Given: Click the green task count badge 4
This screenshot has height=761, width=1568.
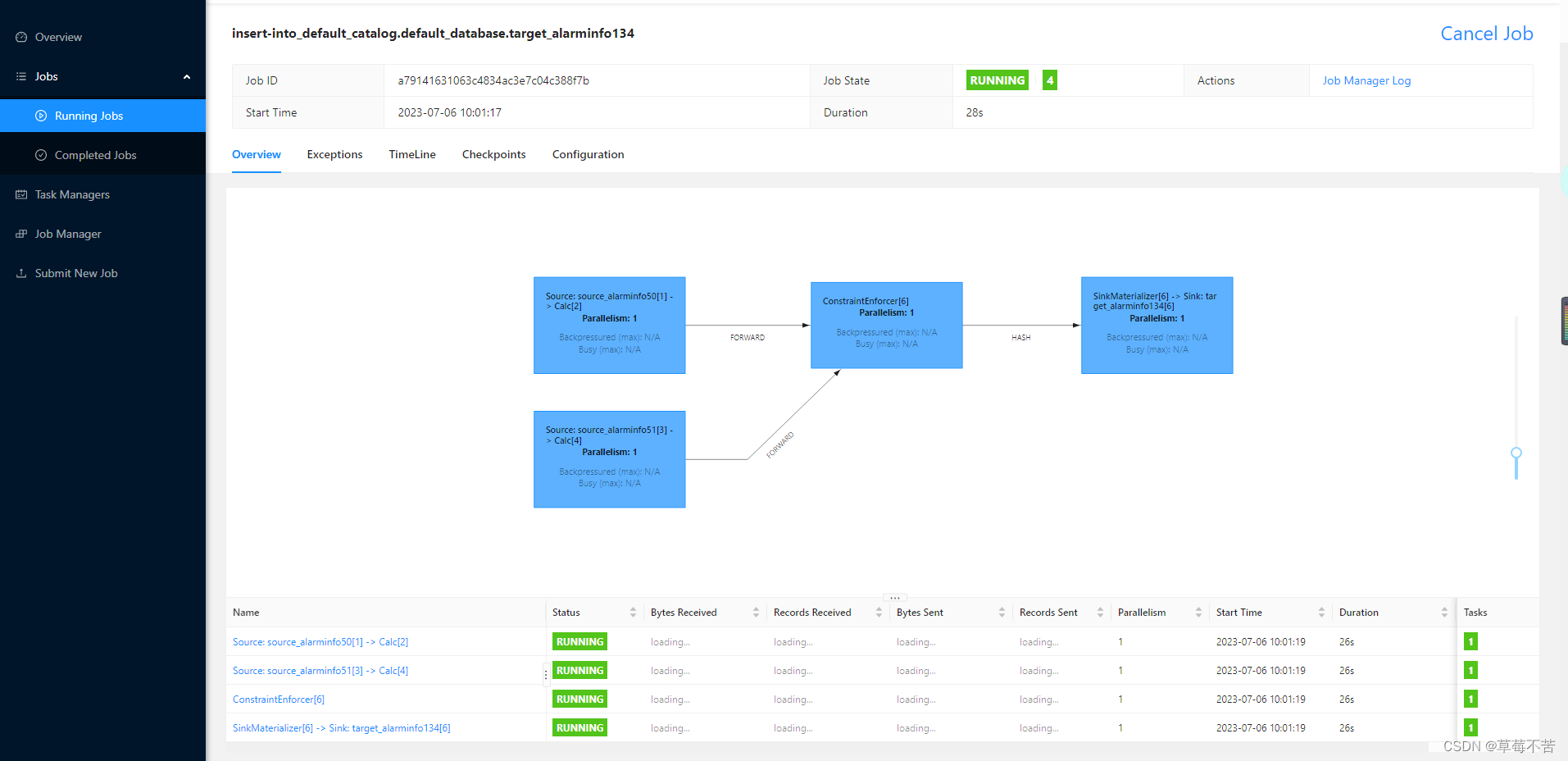Looking at the screenshot, I should (x=1049, y=80).
